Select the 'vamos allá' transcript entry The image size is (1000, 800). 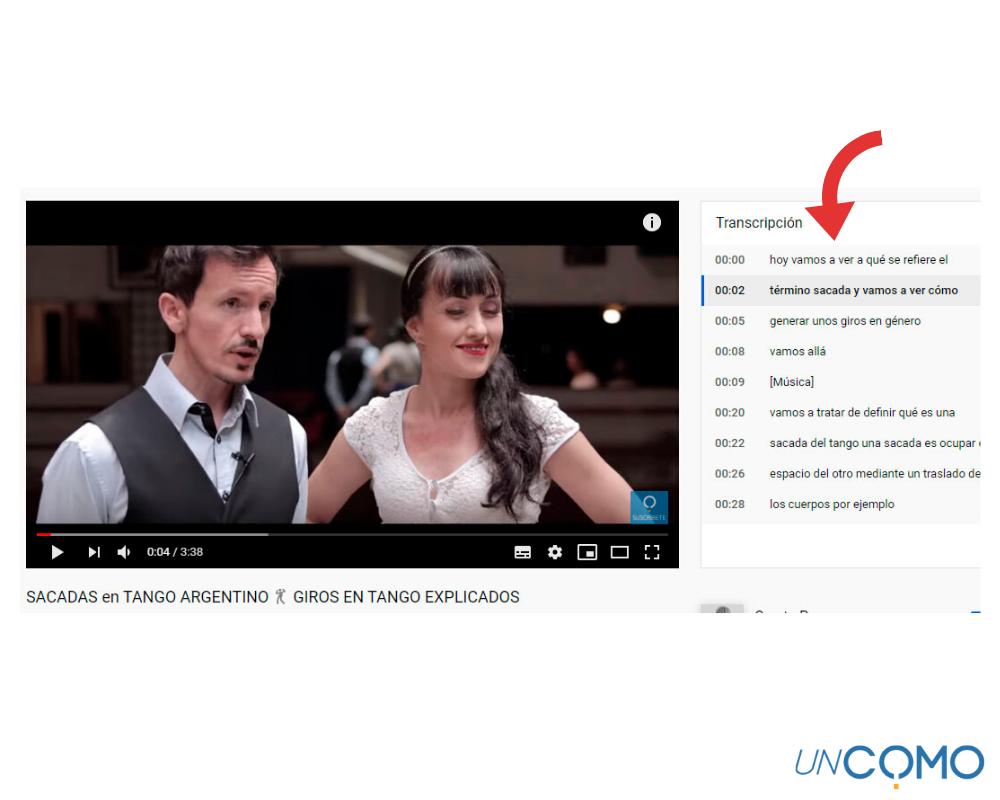(797, 352)
